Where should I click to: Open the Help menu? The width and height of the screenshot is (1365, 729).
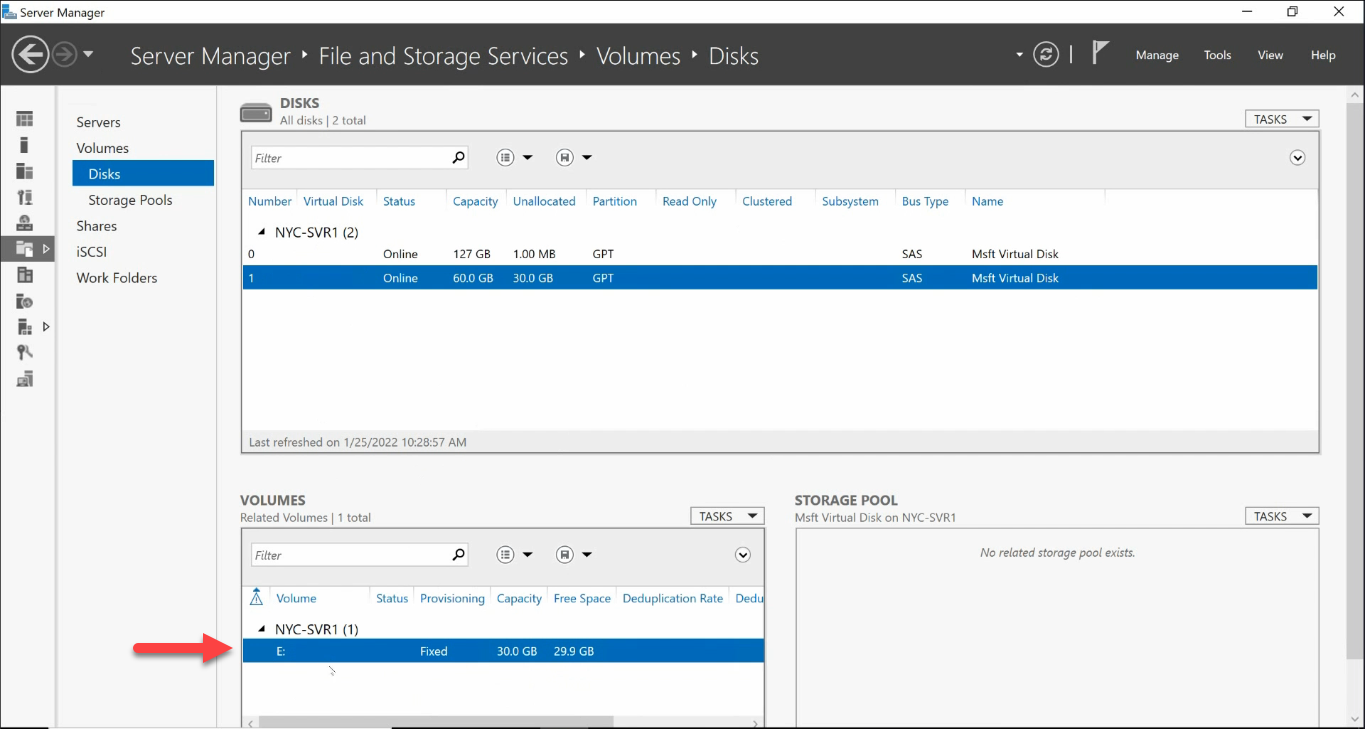pos(1323,55)
